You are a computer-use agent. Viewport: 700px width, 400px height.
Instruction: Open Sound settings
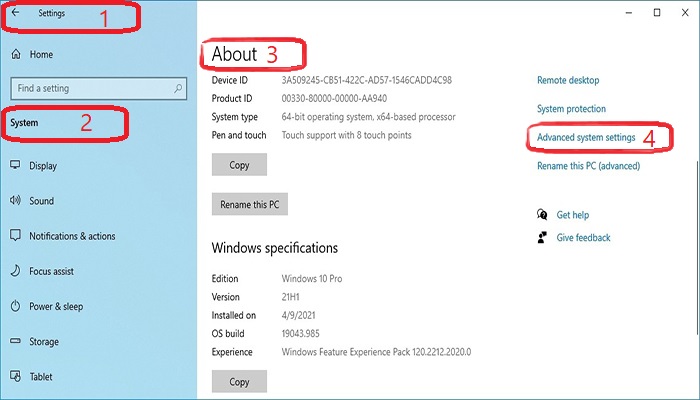(x=42, y=201)
